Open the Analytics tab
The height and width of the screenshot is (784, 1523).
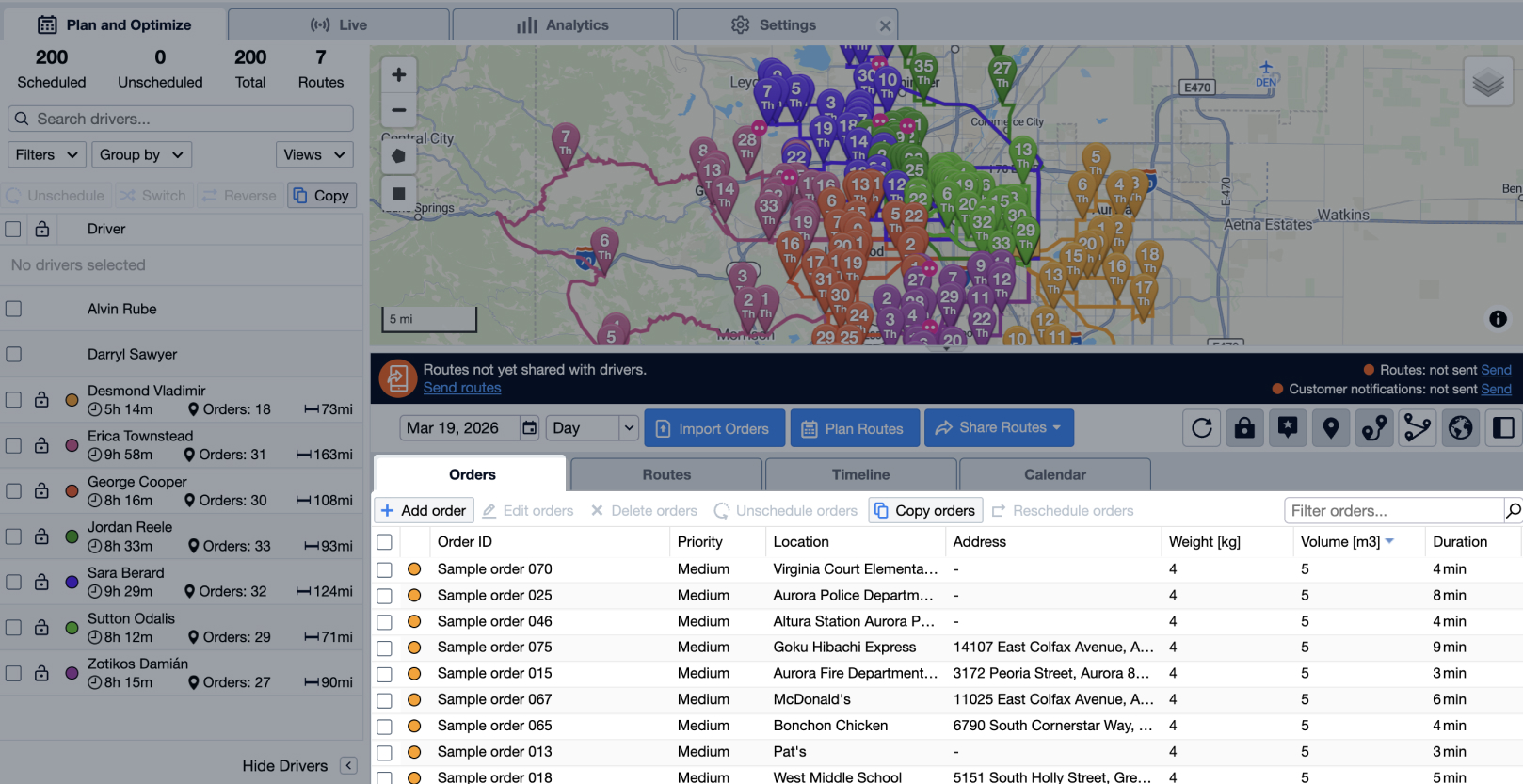pos(563,25)
